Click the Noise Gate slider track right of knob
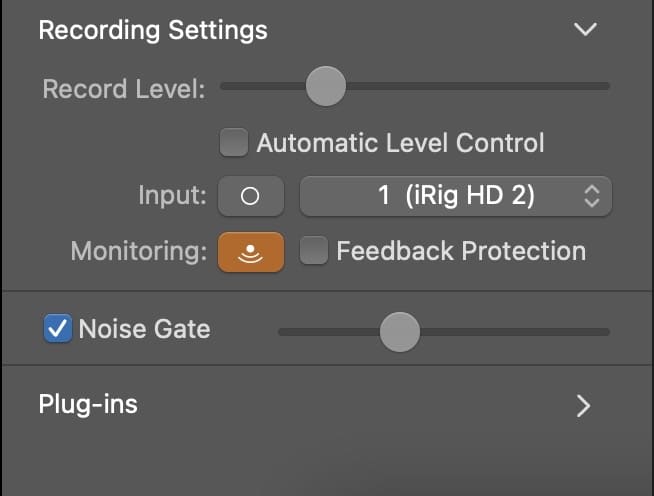 [x=515, y=332]
